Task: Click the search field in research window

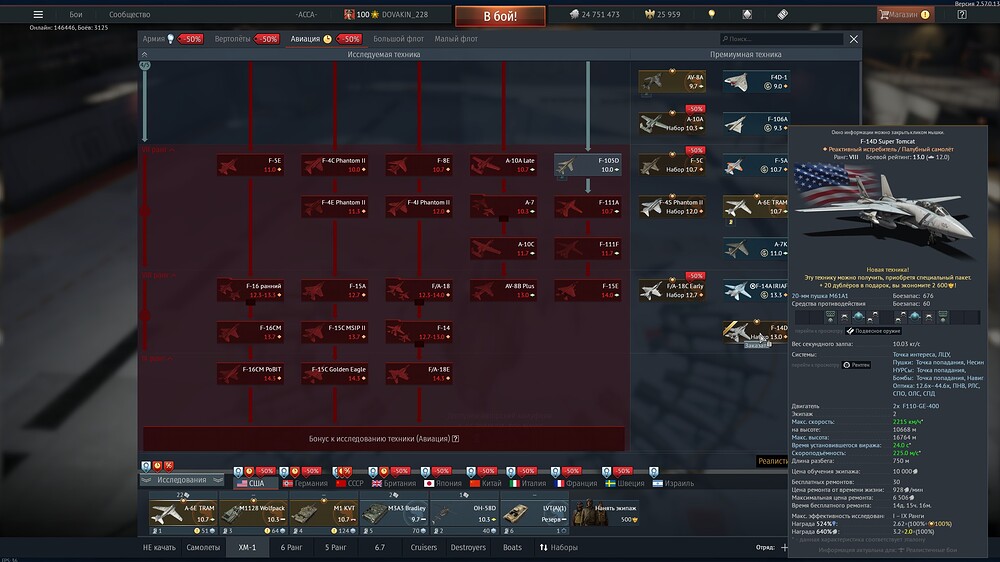Action: tap(781, 39)
